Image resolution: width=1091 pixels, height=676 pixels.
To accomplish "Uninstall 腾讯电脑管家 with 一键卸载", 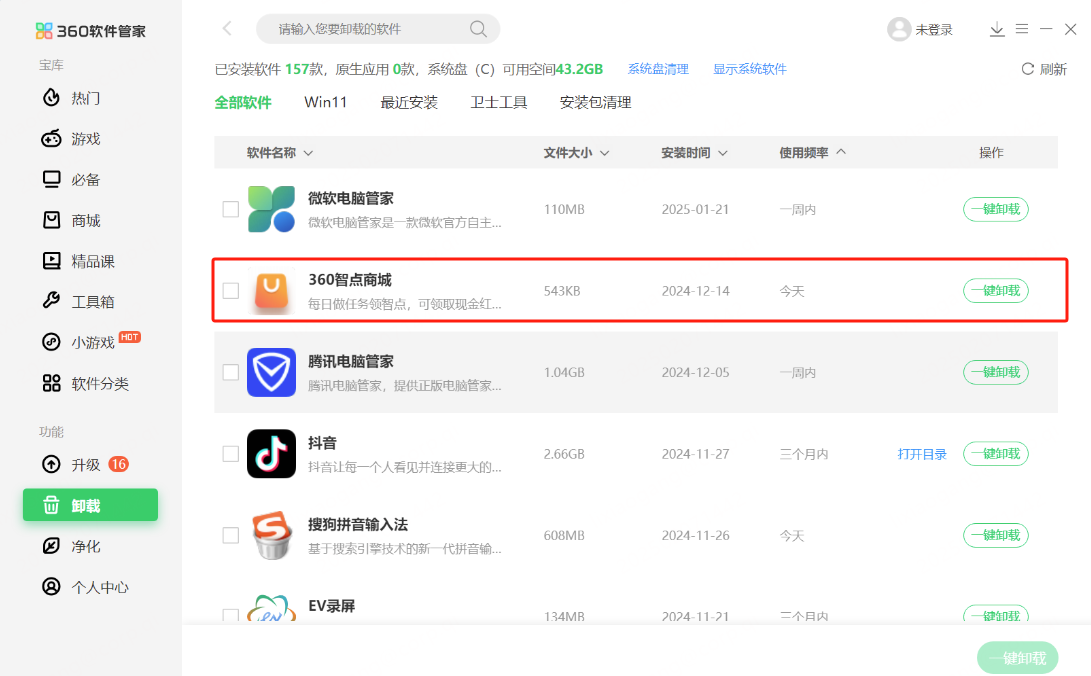I will (x=996, y=372).
